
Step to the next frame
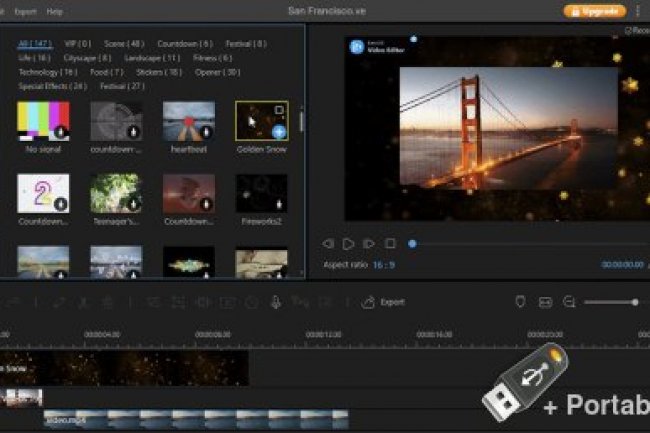[369, 243]
